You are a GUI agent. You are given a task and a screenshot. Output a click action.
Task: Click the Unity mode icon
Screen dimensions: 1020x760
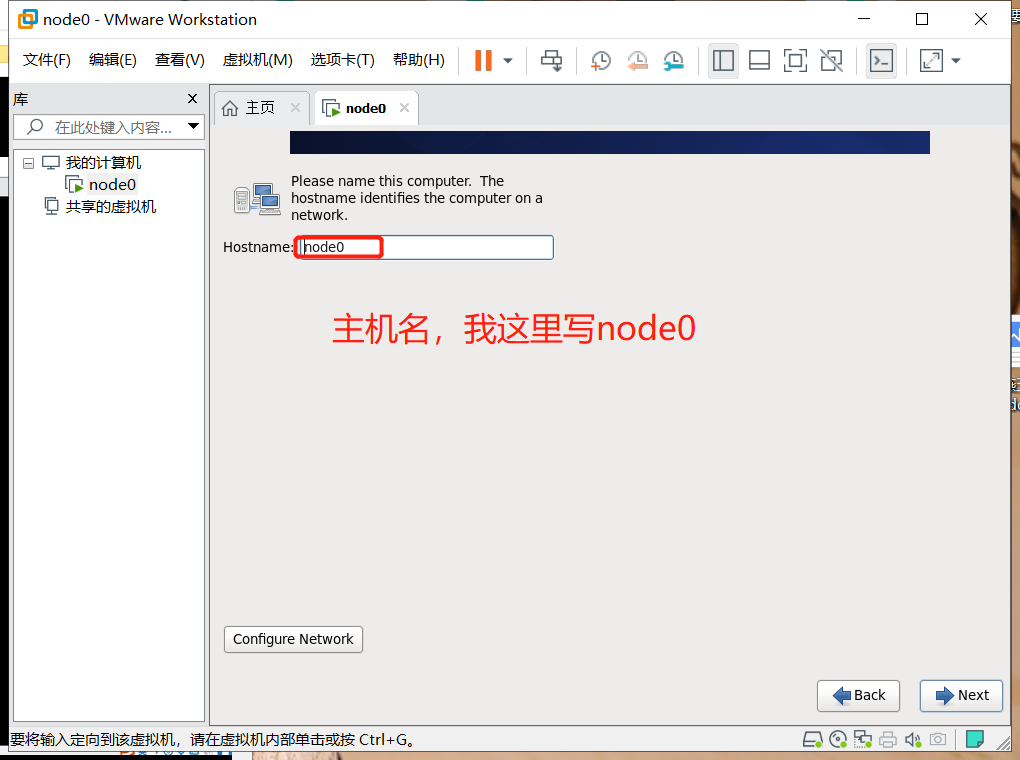pos(831,61)
